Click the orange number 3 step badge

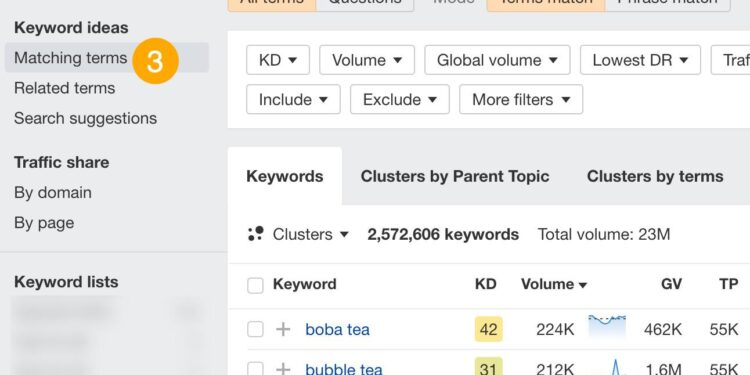[155, 61]
